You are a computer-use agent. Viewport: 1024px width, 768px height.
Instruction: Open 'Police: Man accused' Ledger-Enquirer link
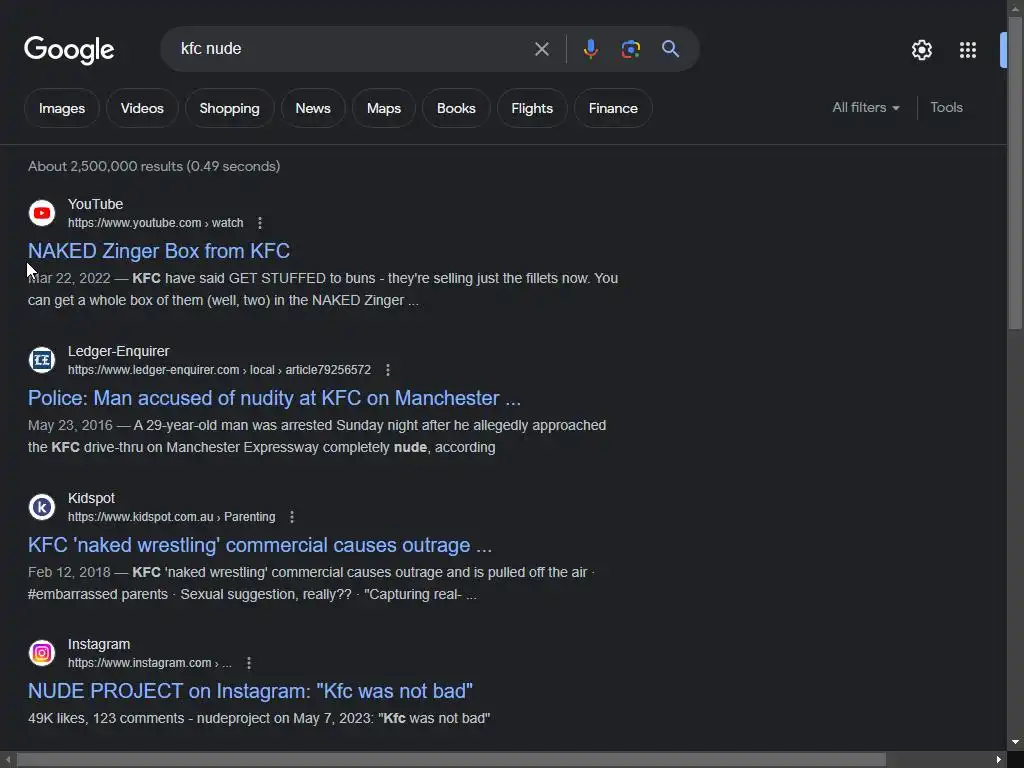point(274,398)
